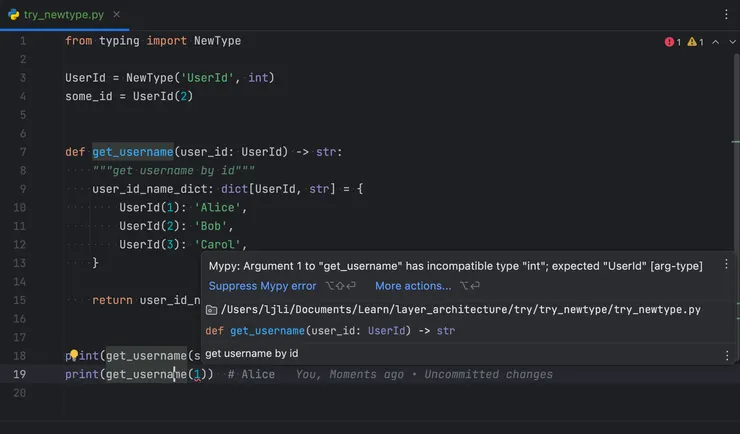Click More actions... link in tooltip

coord(412,286)
